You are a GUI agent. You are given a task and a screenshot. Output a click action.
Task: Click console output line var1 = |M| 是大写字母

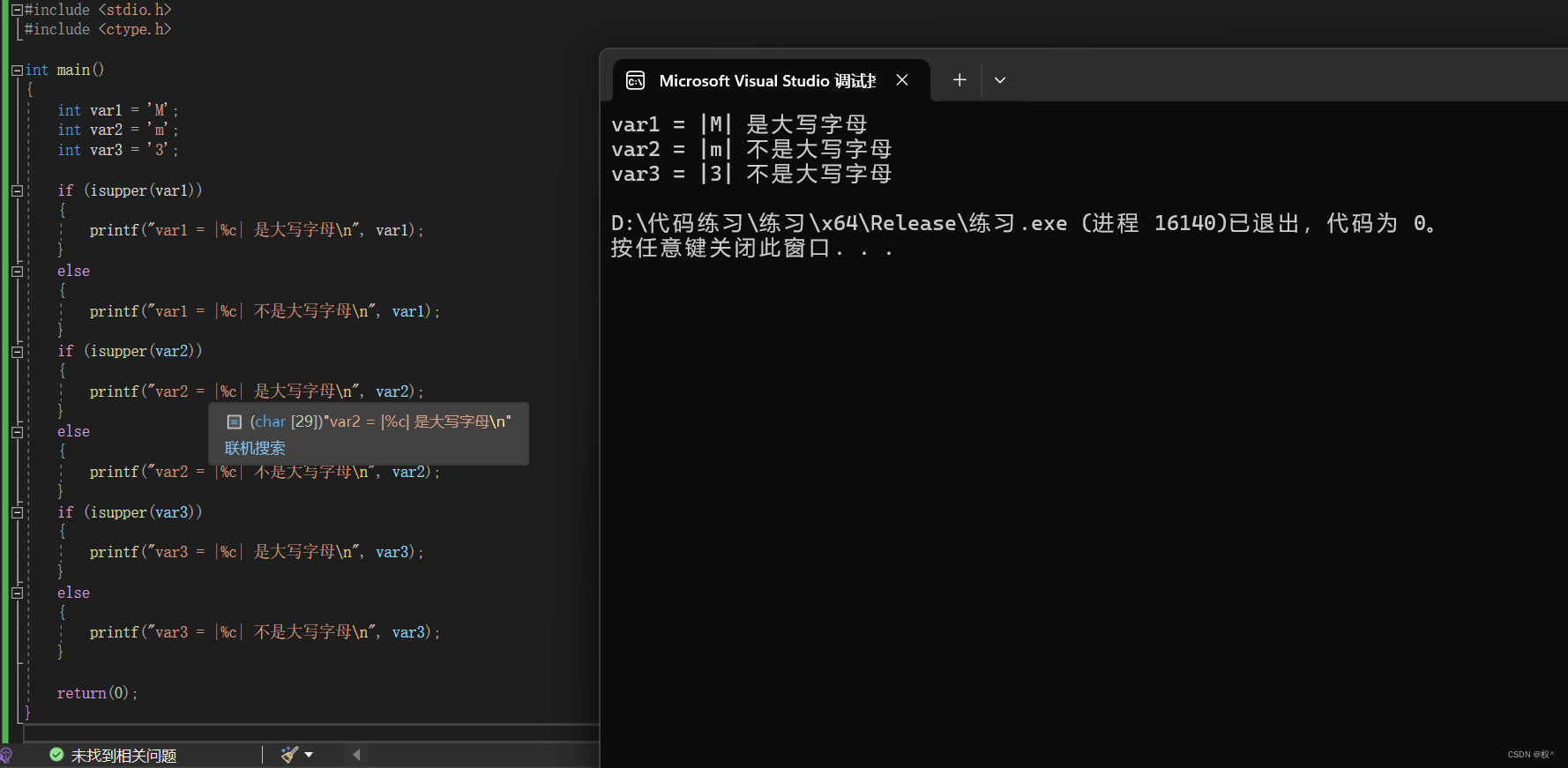[739, 124]
